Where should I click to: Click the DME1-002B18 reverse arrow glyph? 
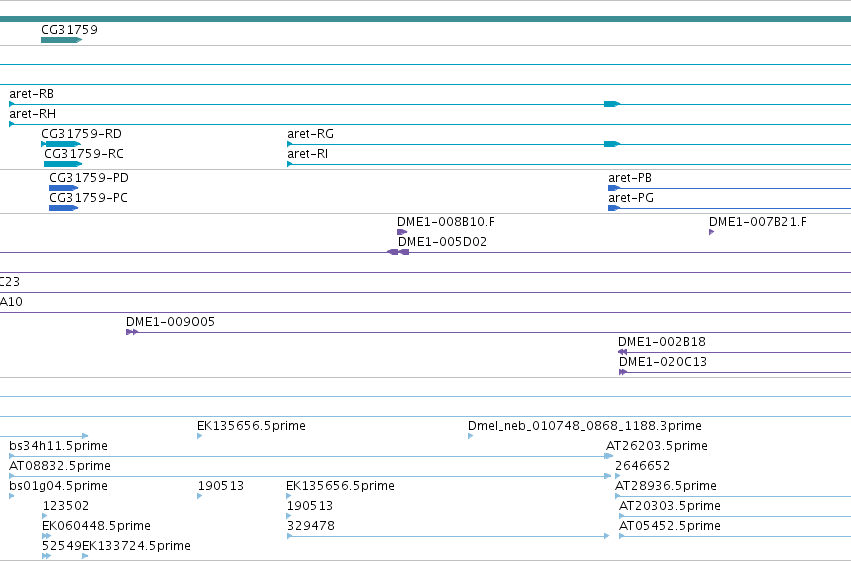[x=623, y=352]
